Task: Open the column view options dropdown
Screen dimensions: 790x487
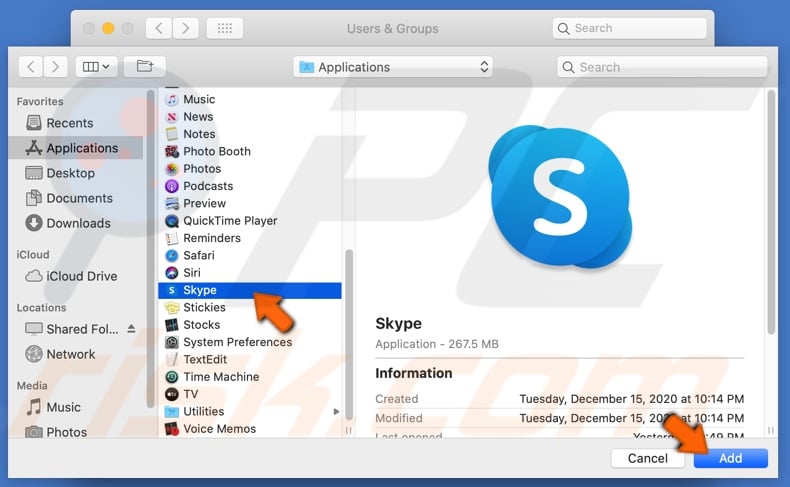Action: (96, 66)
